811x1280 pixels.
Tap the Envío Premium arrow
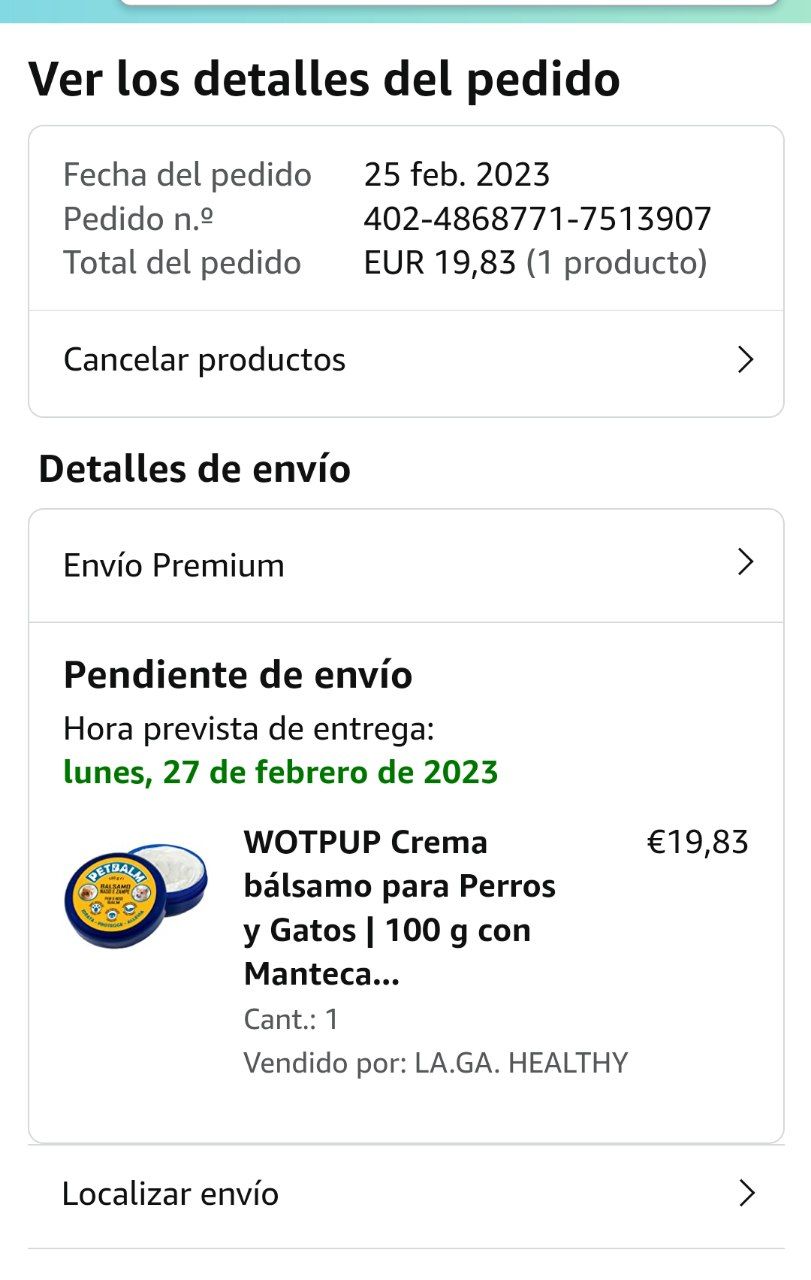[744, 563]
